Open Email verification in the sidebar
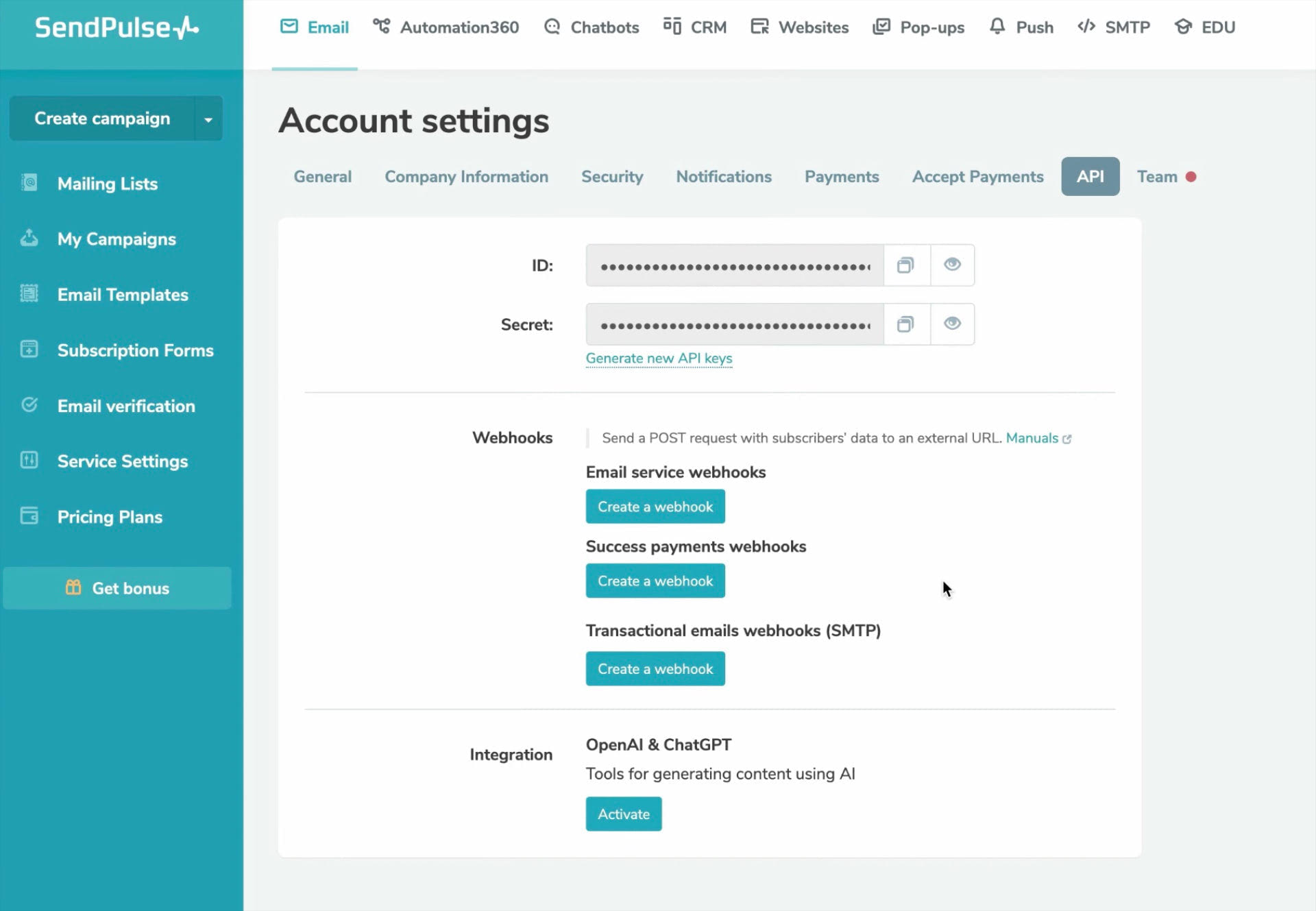Screen dimensions: 1316x911 click(126, 406)
